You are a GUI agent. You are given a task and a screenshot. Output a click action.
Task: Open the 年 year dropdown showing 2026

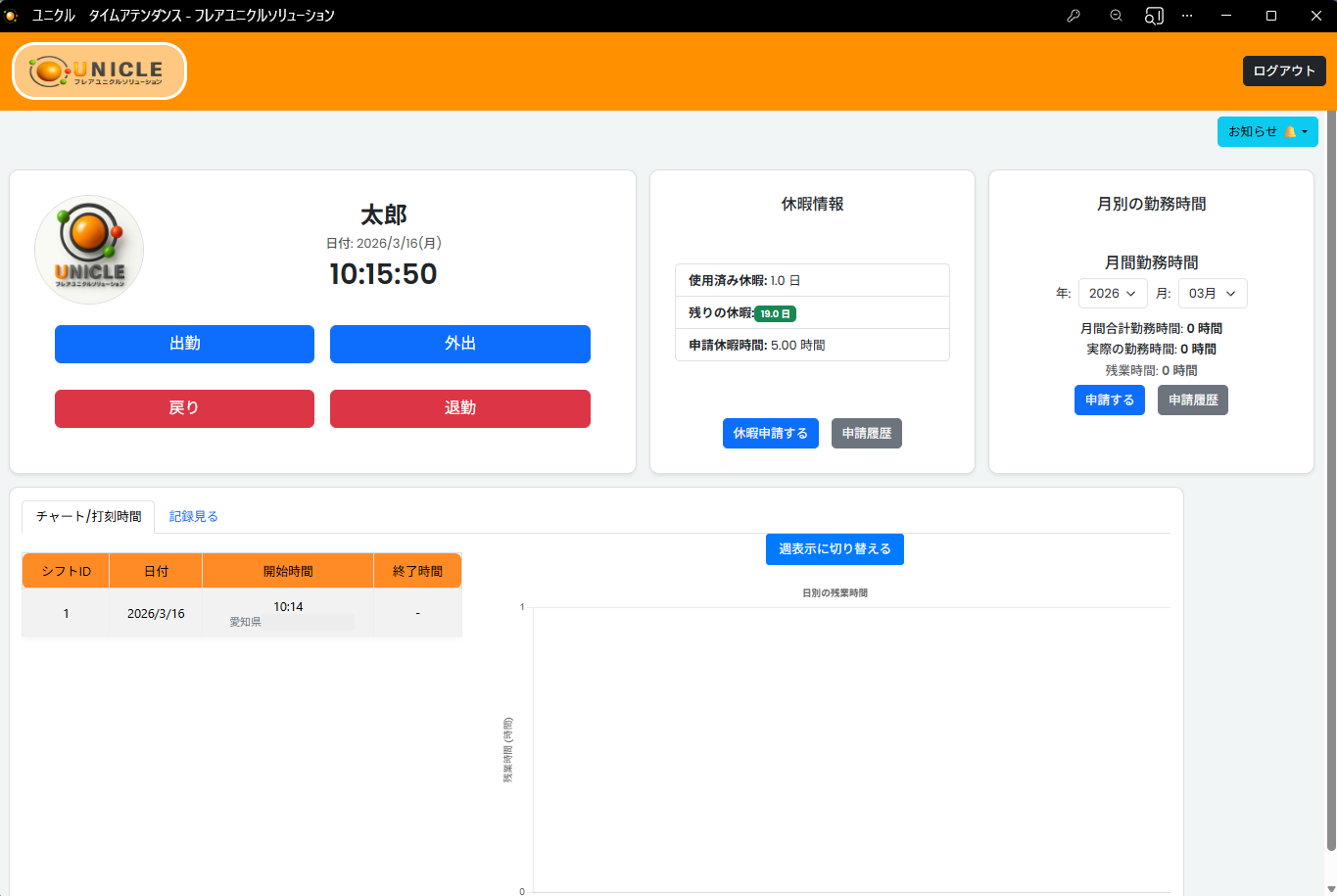click(x=1113, y=293)
